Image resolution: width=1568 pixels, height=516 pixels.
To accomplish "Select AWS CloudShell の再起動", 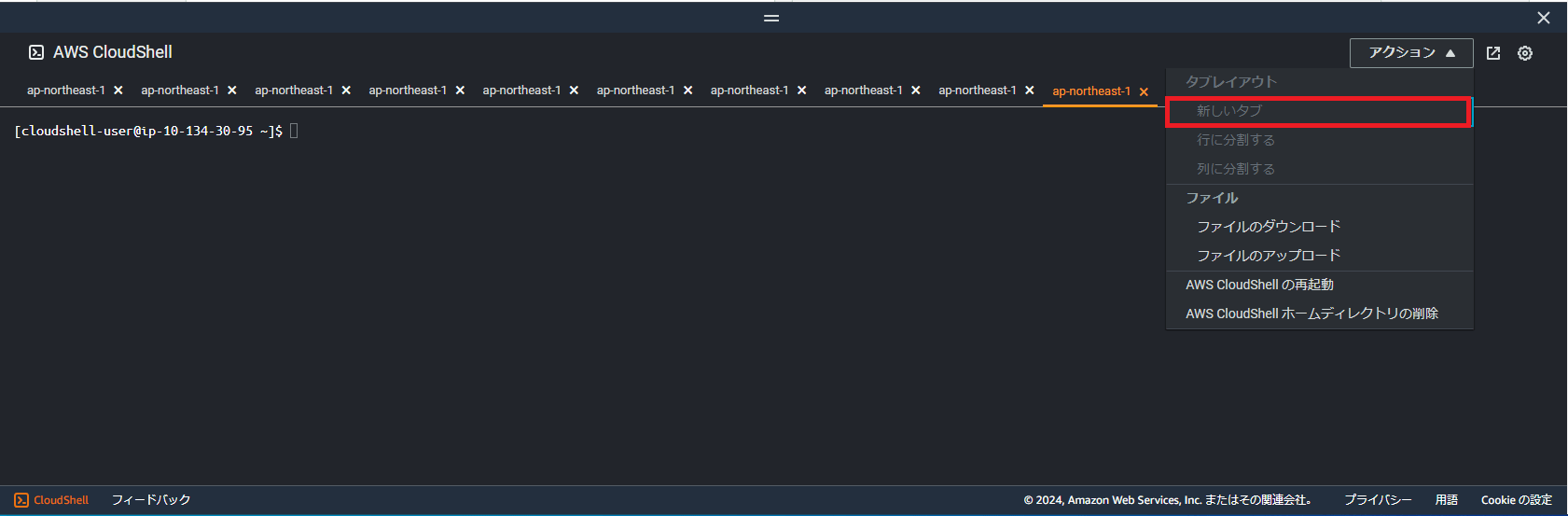I will coord(1319,285).
